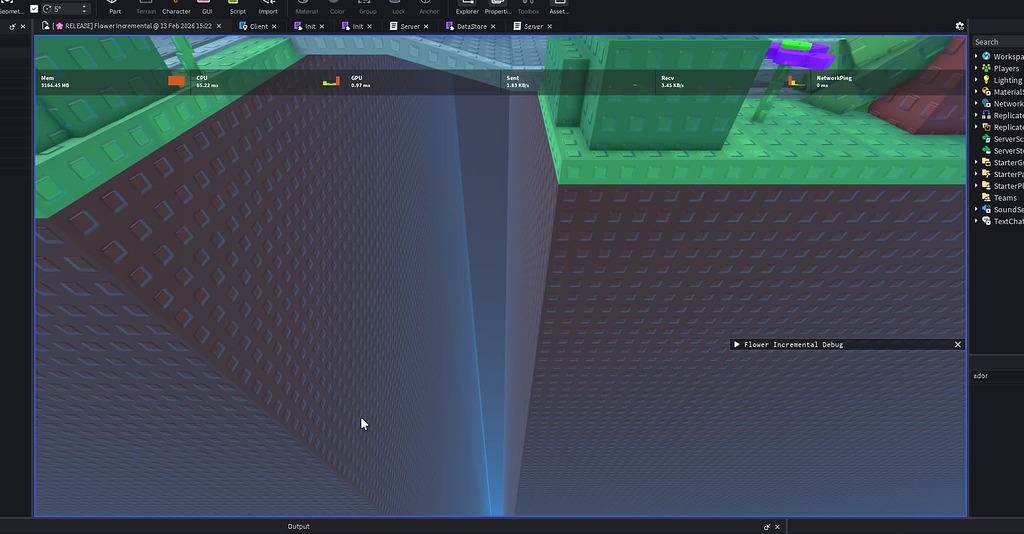Close the Flower Incremental place tab
This screenshot has width=1024, height=534.
pyautogui.click(x=218, y=26)
